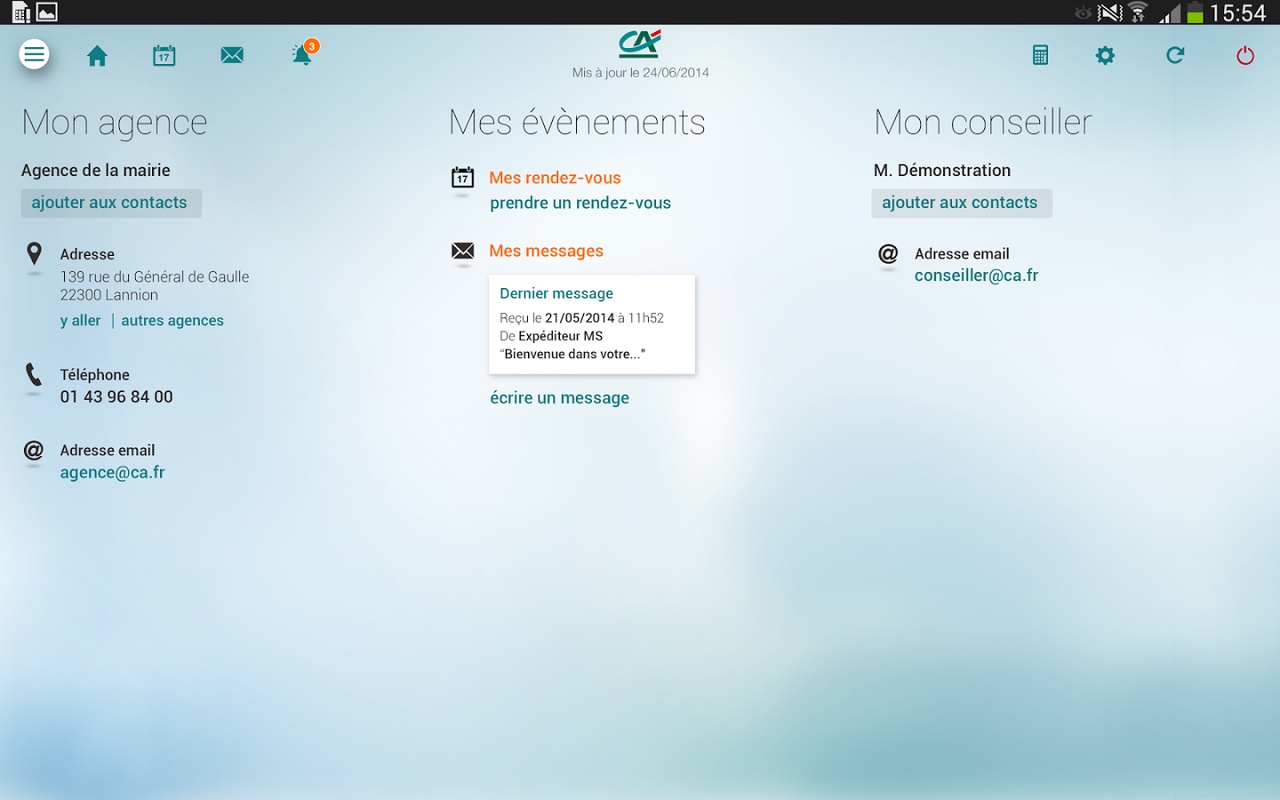The height and width of the screenshot is (800, 1280).
Task: Tap the phone handset icon beside Téléphone
Action: click(x=34, y=376)
